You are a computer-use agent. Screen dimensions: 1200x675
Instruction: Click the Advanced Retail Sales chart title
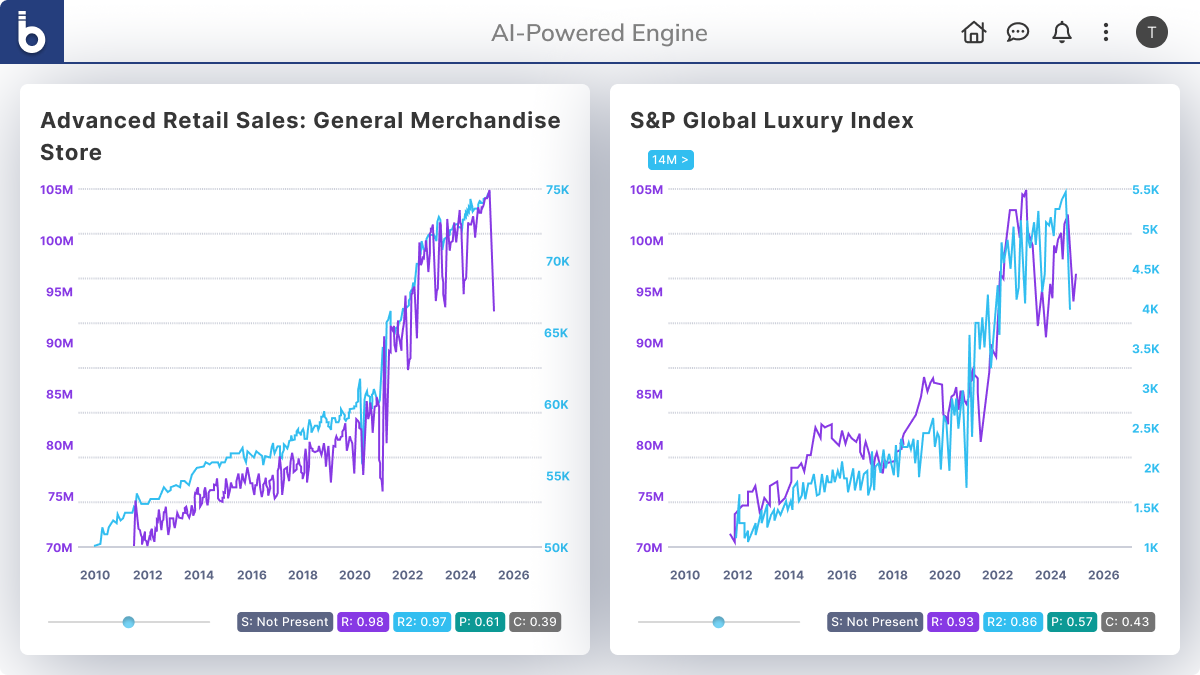pyautogui.click(x=300, y=136)
